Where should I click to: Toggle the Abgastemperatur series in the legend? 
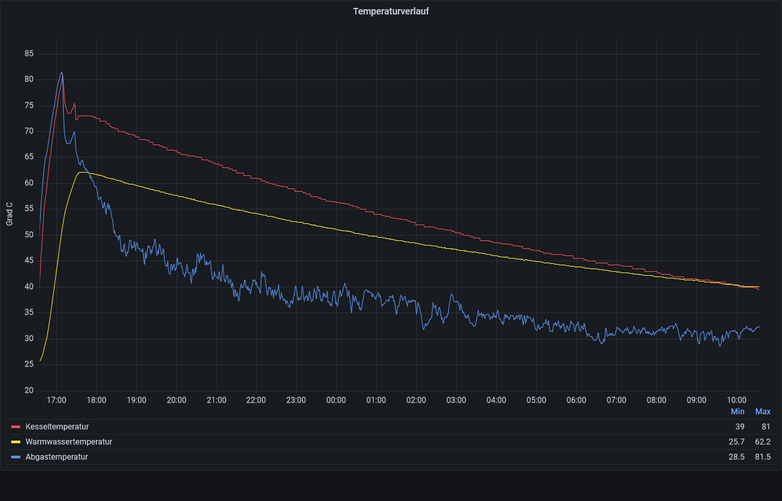pos(56,457)
